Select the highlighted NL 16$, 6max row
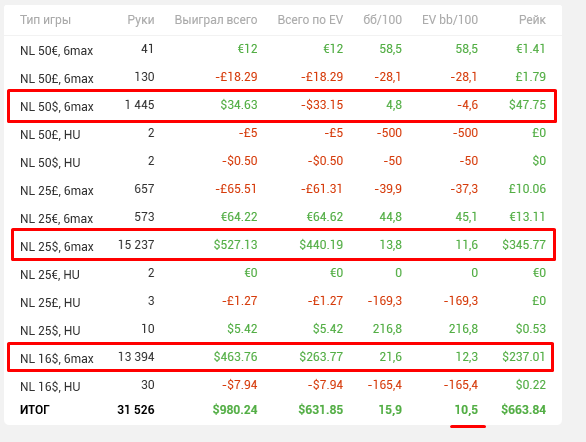 point(281,357)
